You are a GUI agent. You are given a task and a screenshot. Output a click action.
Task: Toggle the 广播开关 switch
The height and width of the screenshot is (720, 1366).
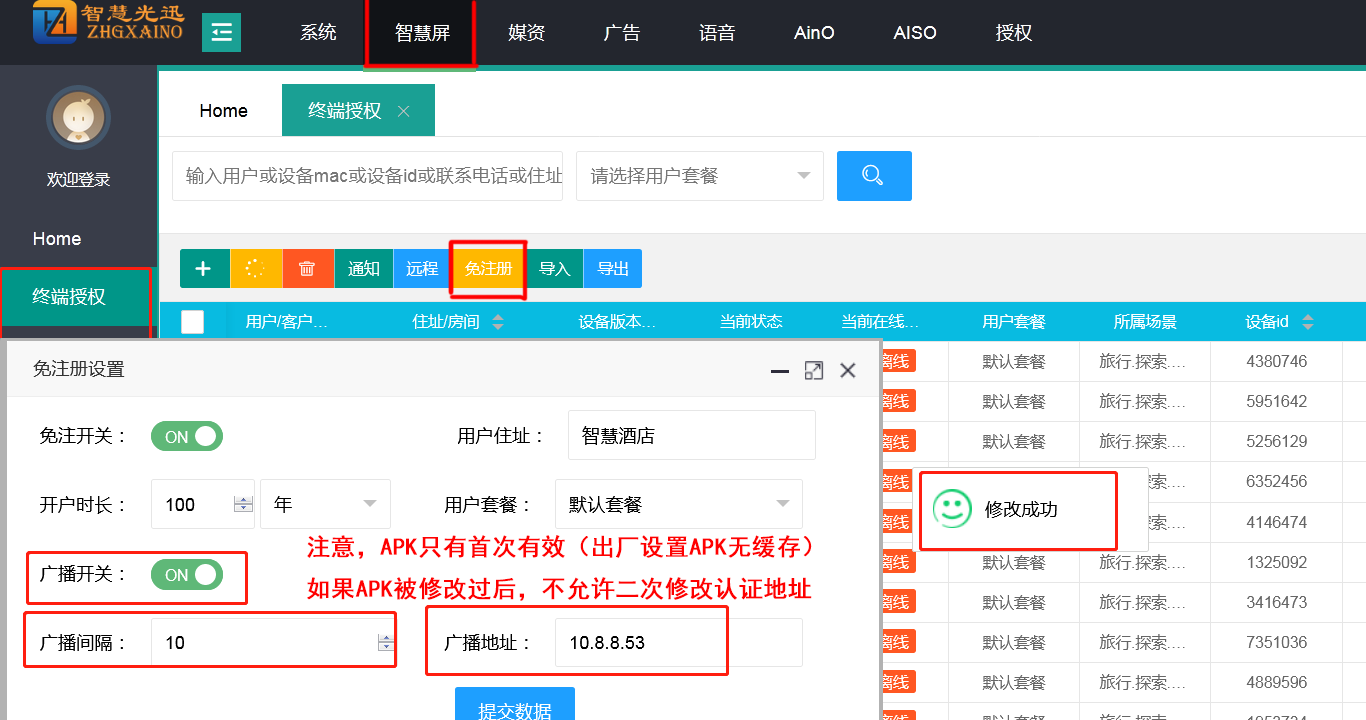[187, 574]
